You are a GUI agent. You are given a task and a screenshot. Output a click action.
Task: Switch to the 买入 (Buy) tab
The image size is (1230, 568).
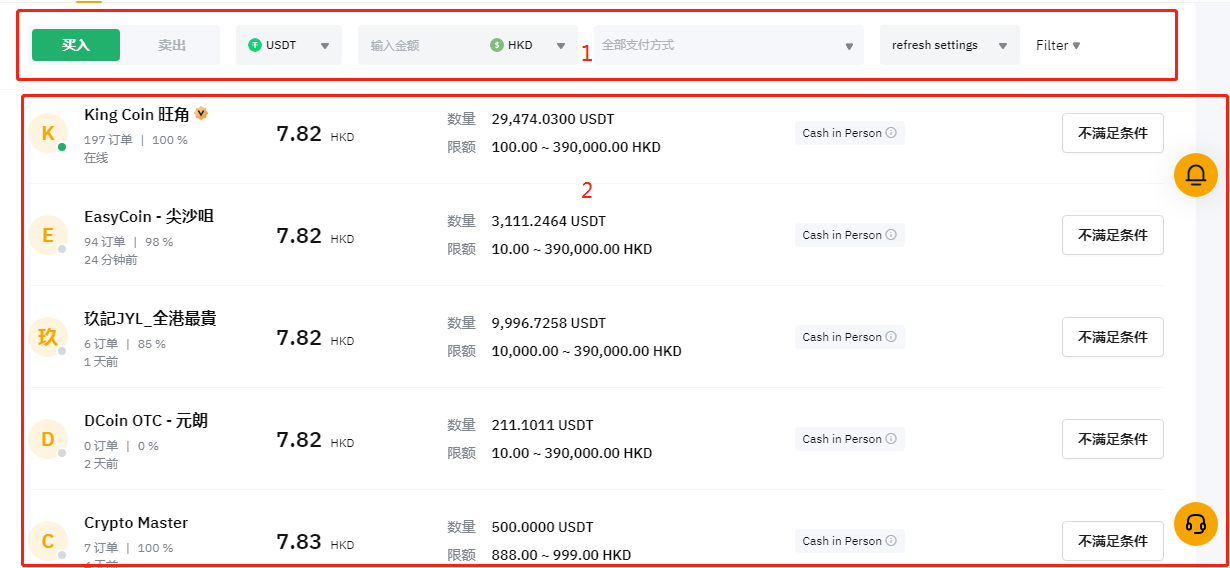coord(76,45)
